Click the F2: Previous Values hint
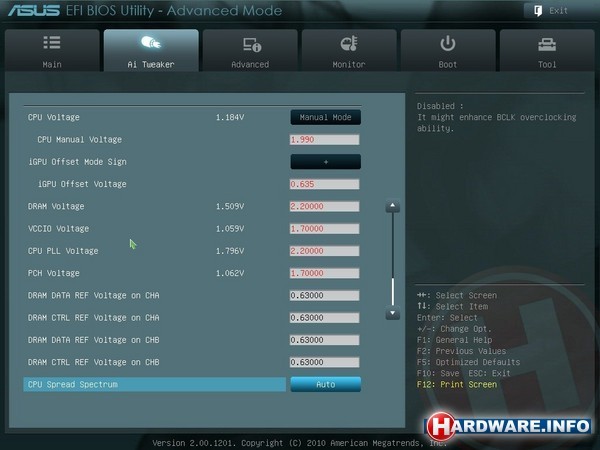 [x=461, y=351]
